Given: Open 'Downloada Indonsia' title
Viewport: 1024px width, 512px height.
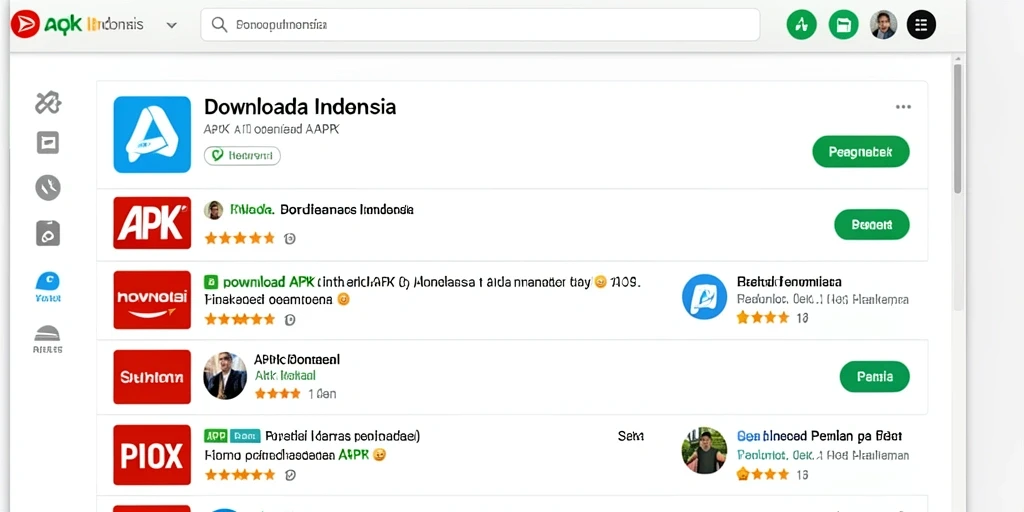Looking at the screenshot, I should point(300,106).
